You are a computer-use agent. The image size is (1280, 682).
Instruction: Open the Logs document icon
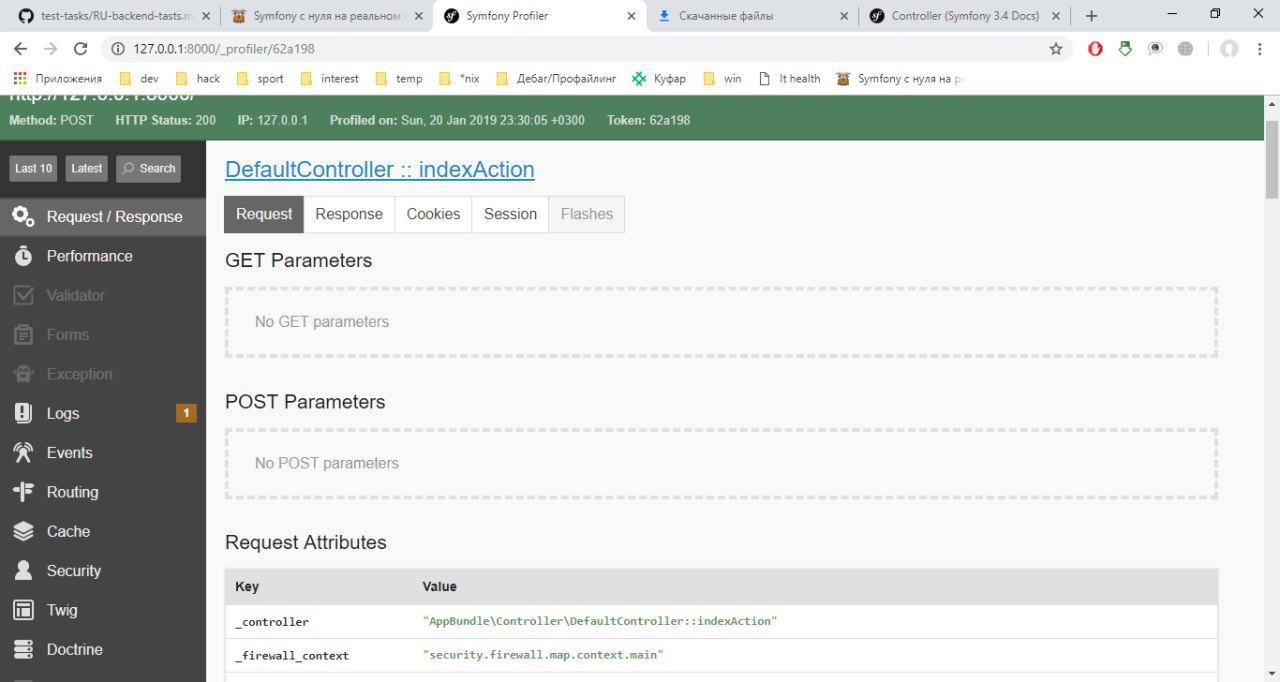tap(23, 413)
